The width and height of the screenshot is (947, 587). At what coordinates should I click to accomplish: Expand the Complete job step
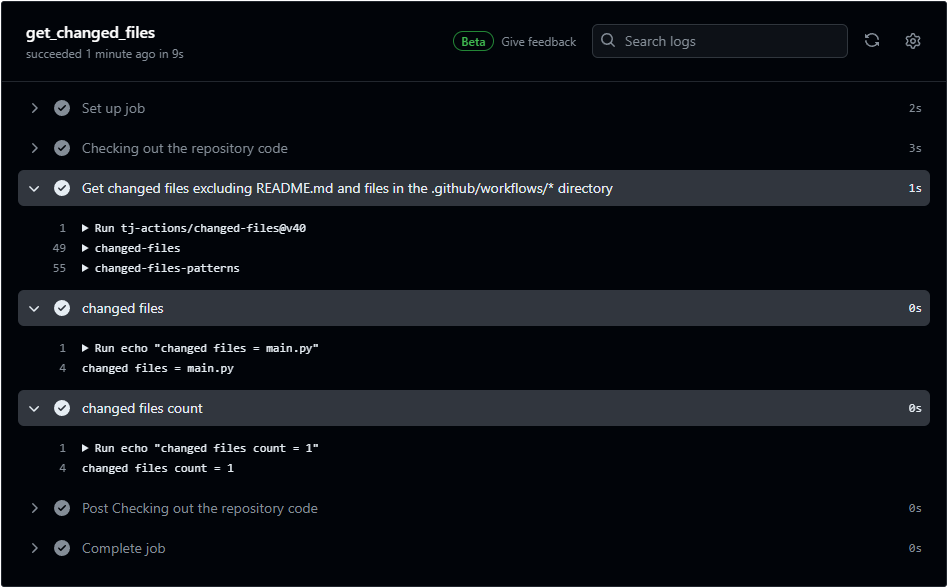[x=35, y=548]
